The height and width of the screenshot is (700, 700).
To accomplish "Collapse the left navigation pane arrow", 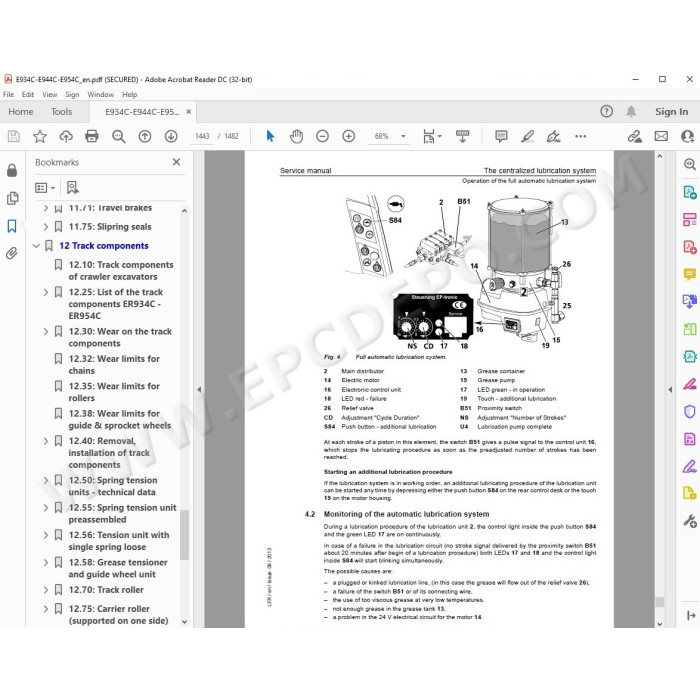I will pos(199,389).
